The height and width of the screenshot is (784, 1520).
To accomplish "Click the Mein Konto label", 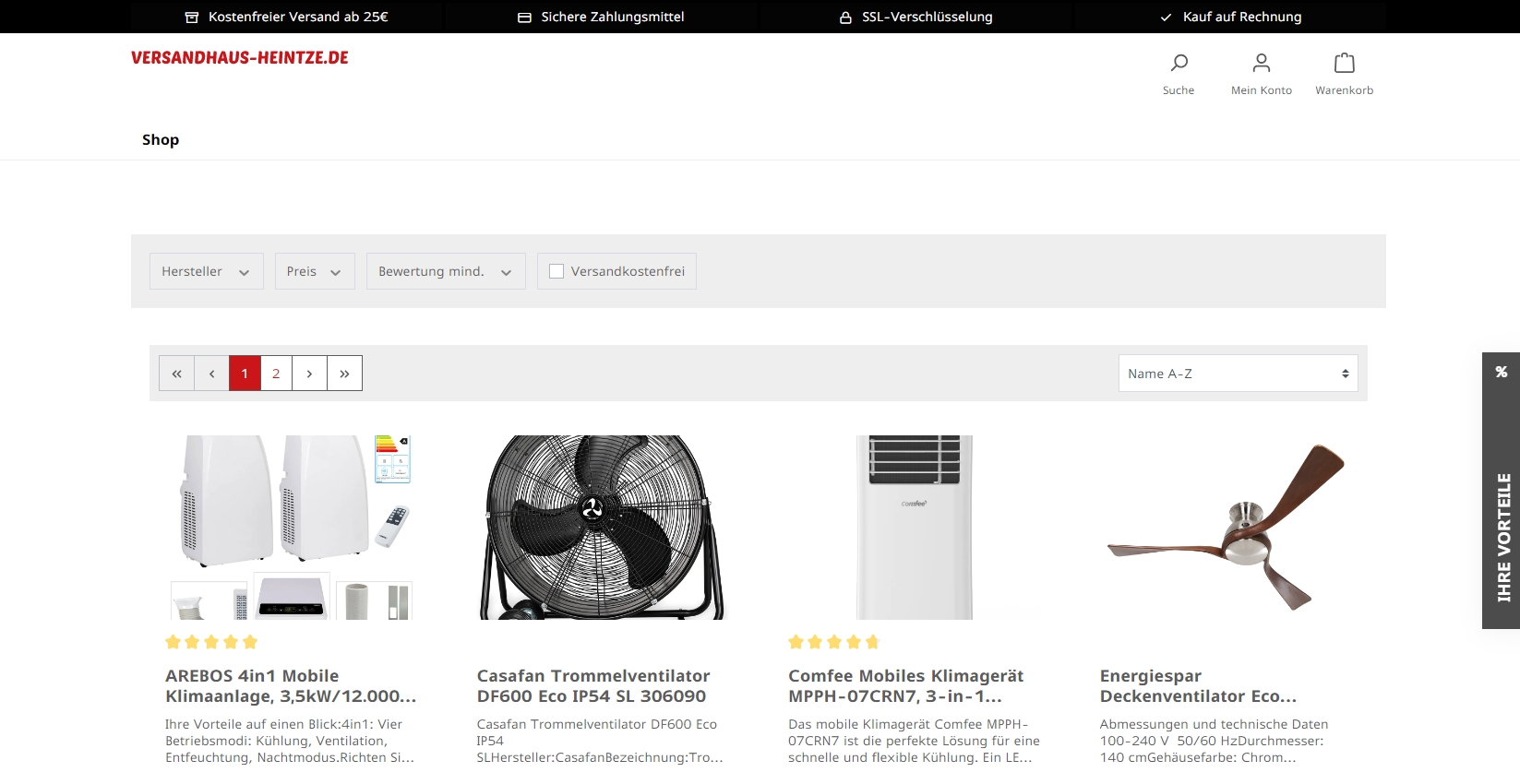I will click(x=1262, y=90).
